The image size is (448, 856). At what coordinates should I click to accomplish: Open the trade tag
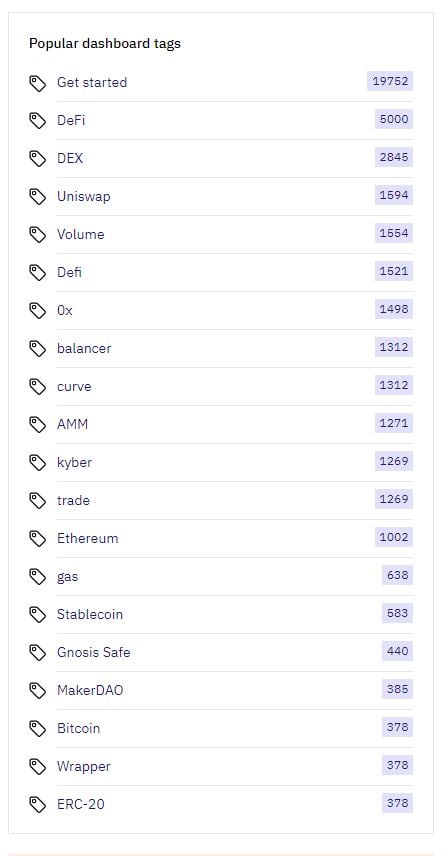[x=73, y=501]
